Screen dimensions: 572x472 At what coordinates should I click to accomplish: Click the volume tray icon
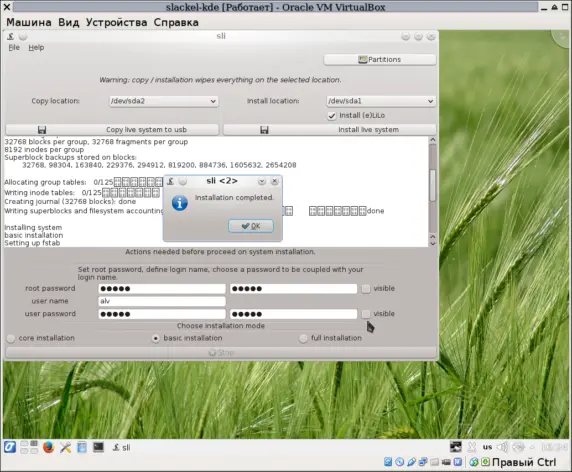(503, 447)
